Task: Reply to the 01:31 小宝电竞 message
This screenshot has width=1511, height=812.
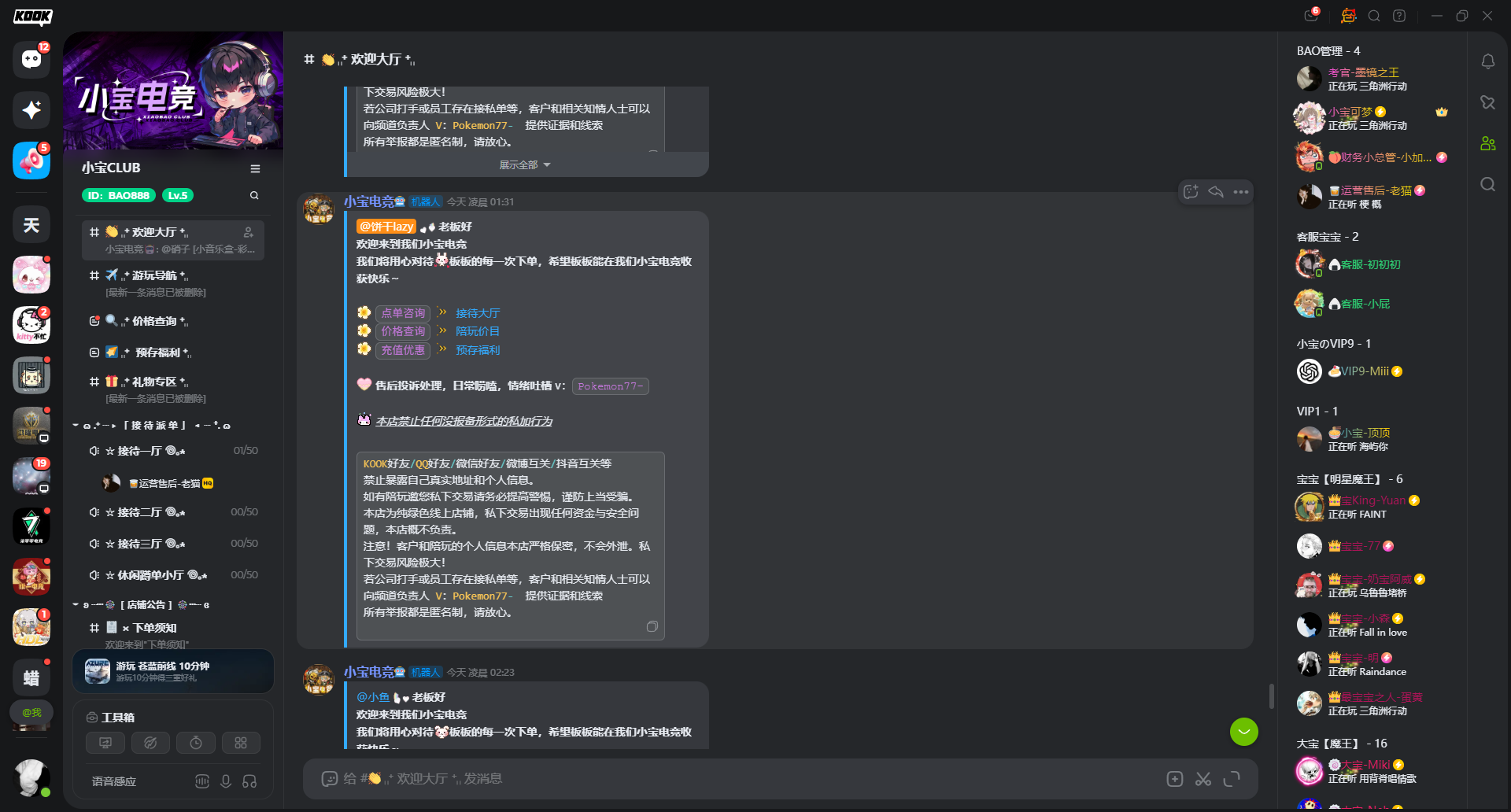Action: (1216, 192)
